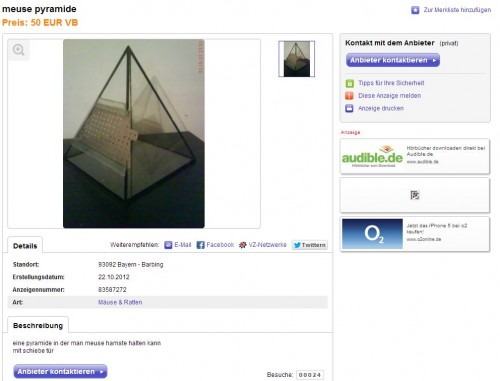Screen dimensions: 500x381
Task: Open the O2 iPhone 5 advertisement
Action: click(415, 234)
